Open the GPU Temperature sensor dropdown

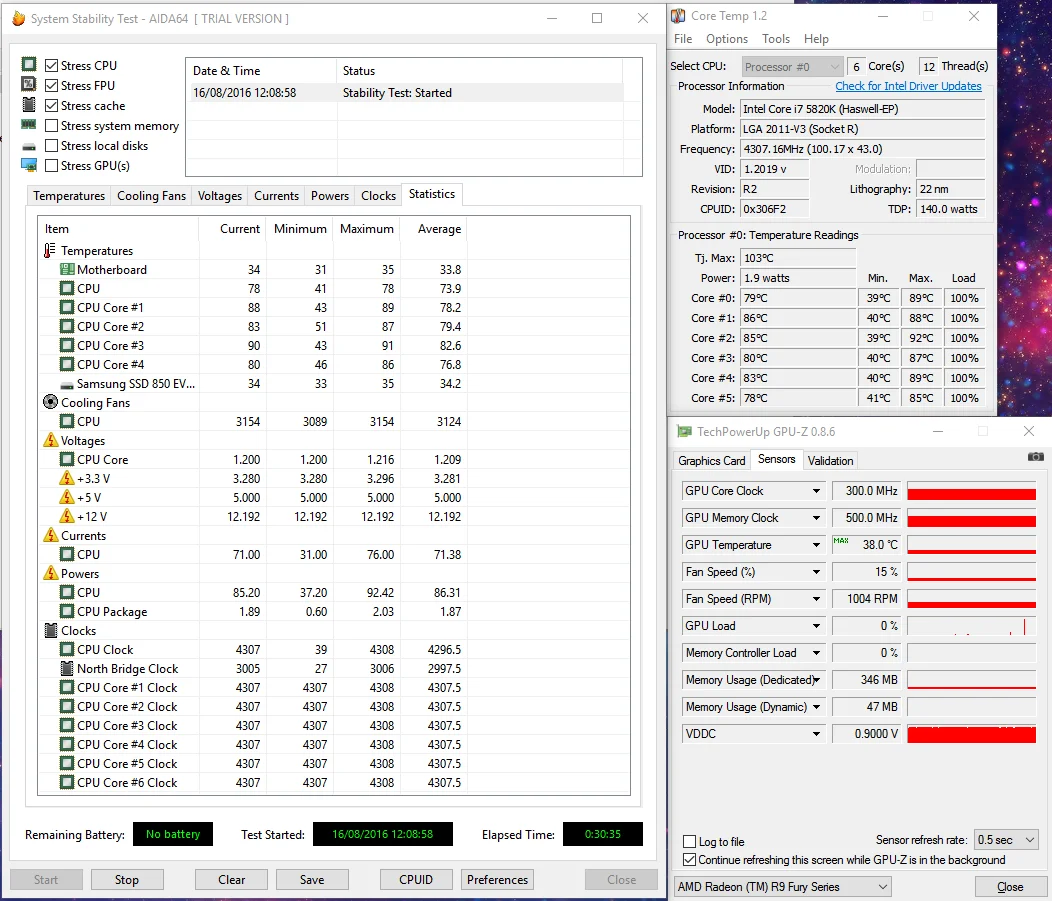coord(816,545)
